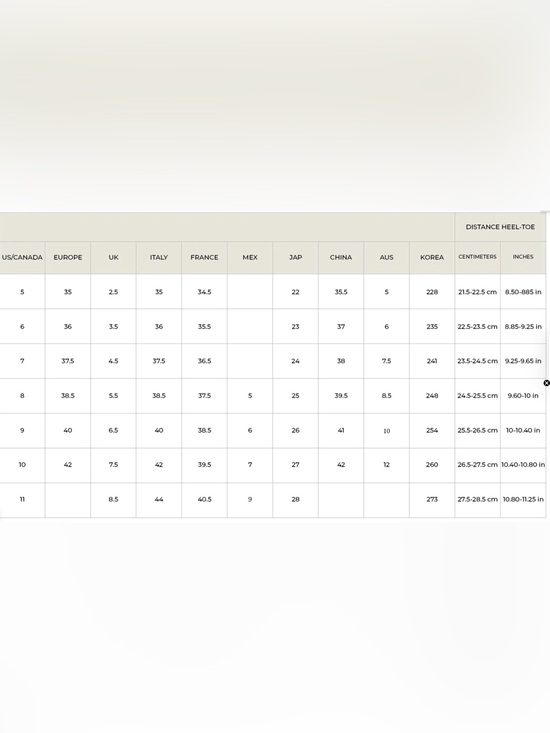
Task: Click the 21.5-22.5 cm cell
Action: (478, 292)
